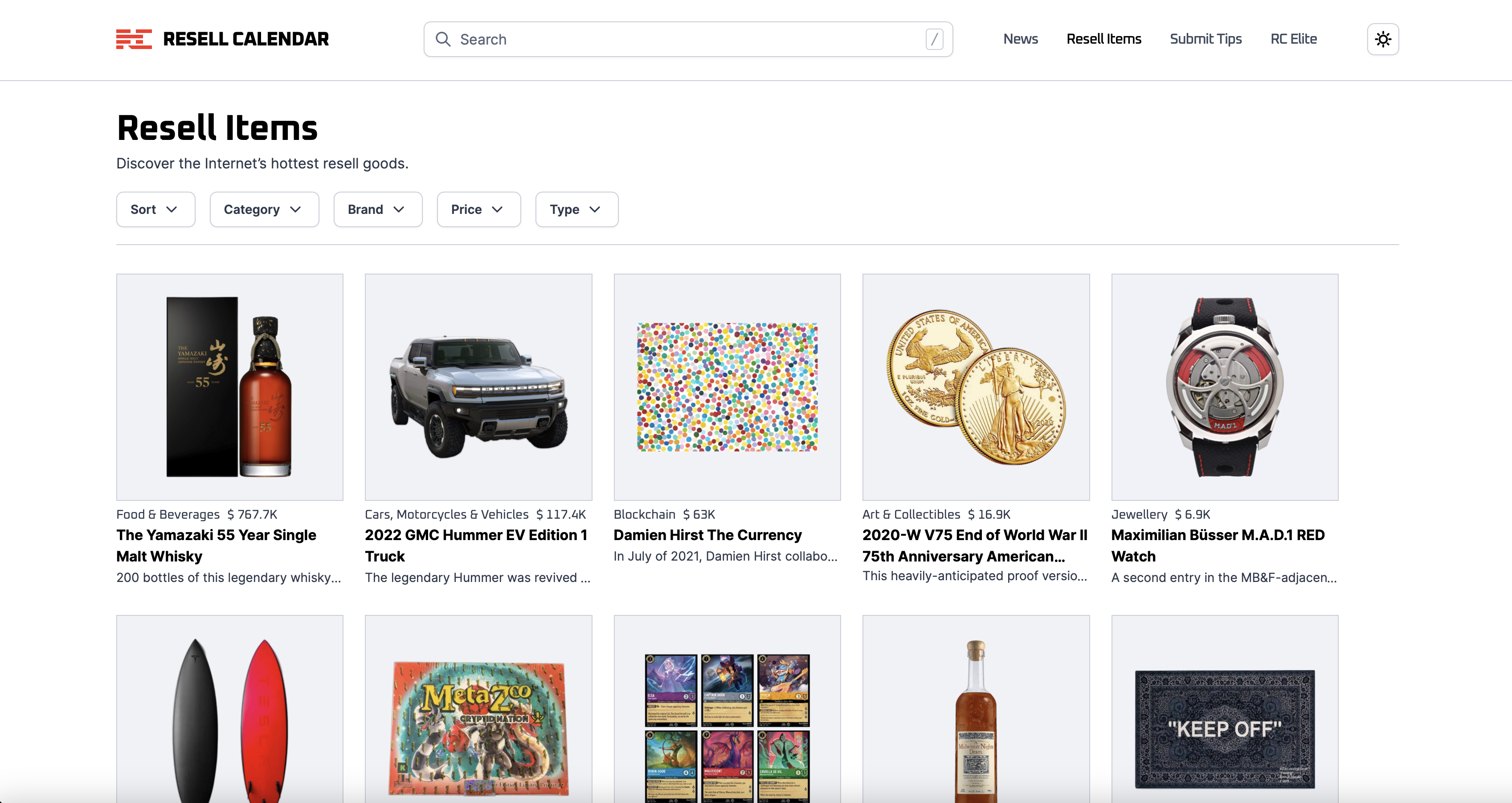
Task: Open the Type filter dropdown
Action: point(576,209)
